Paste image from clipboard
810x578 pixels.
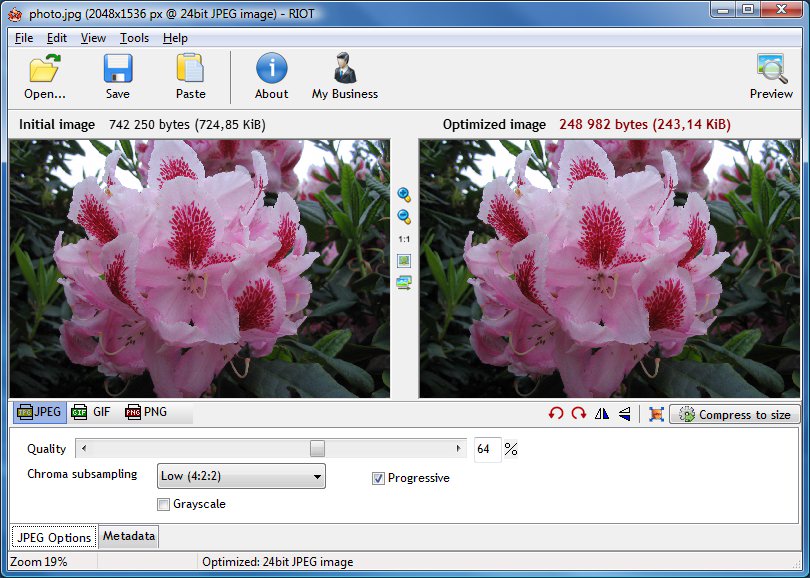pyautogui.click(x=190, y=76)
